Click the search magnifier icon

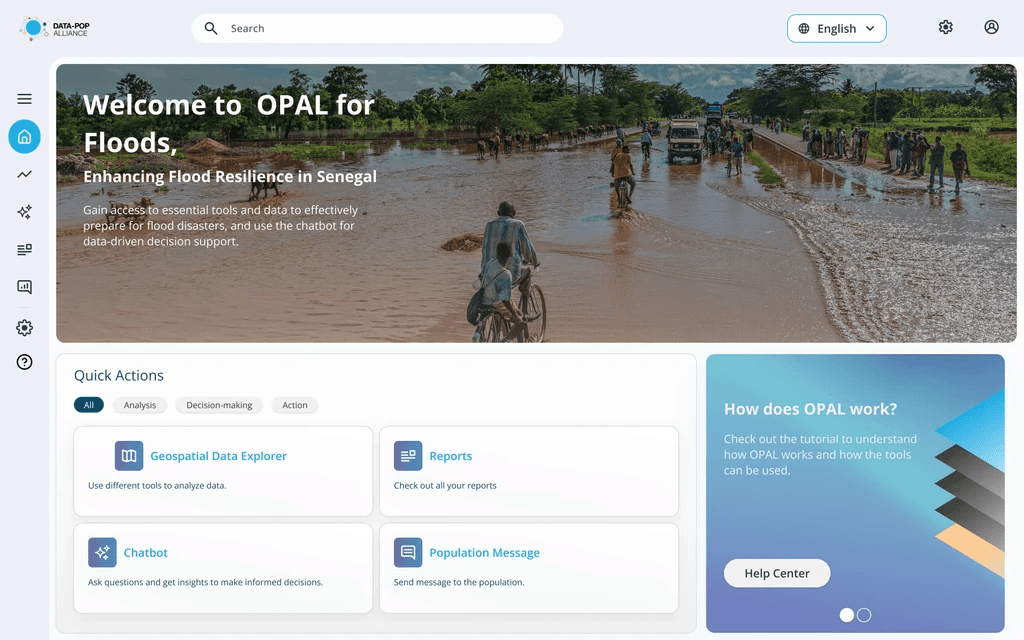click(x=211, y=28)
